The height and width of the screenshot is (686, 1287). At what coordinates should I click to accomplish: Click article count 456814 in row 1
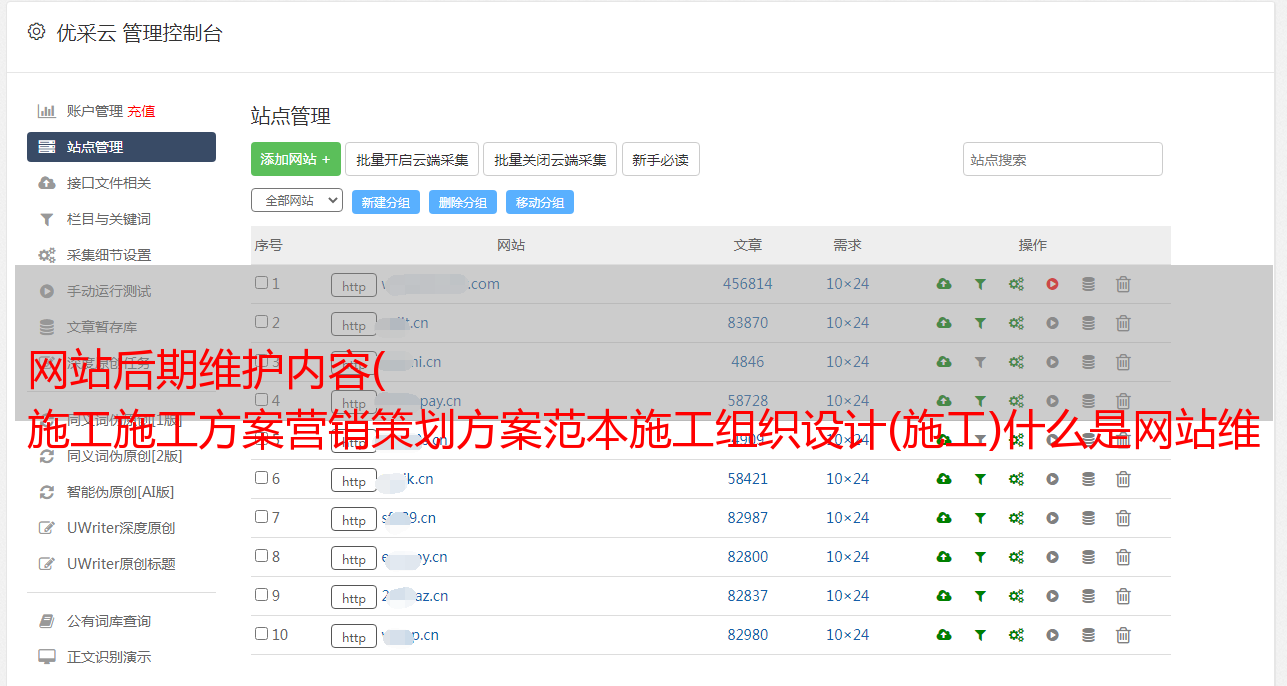748,284
